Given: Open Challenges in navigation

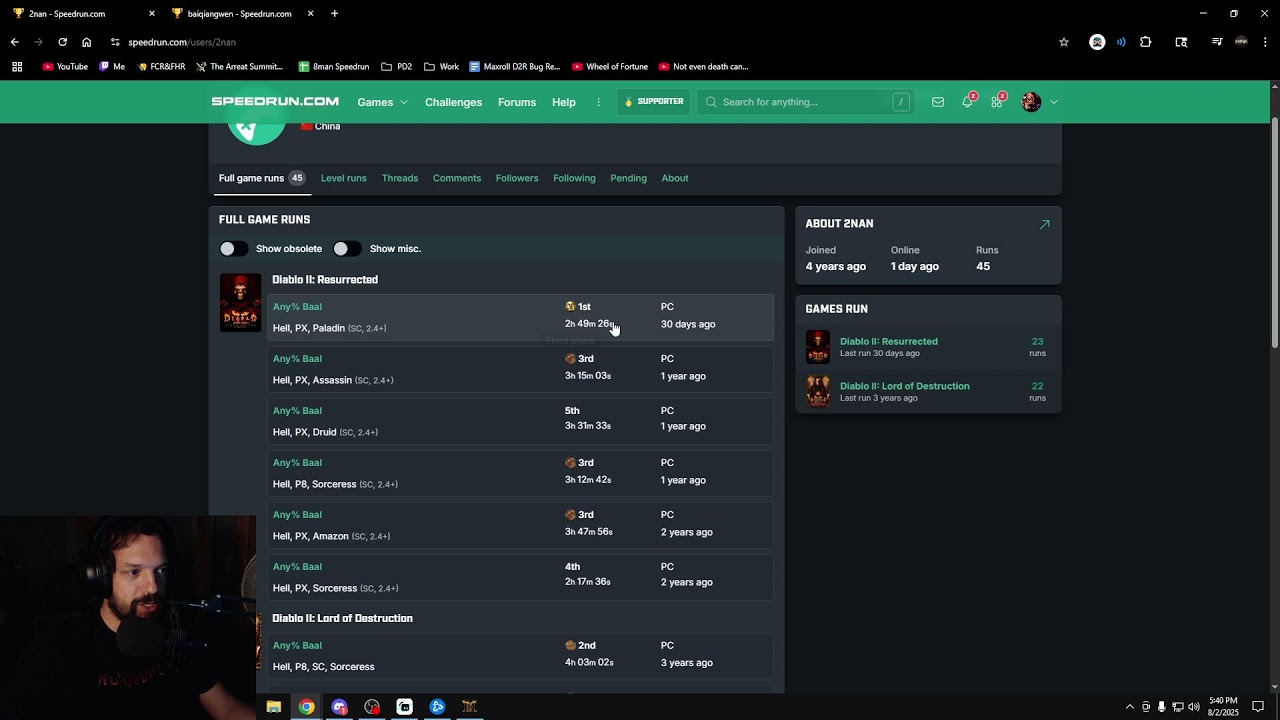Looking at the screenshot, I should point(453,102).
